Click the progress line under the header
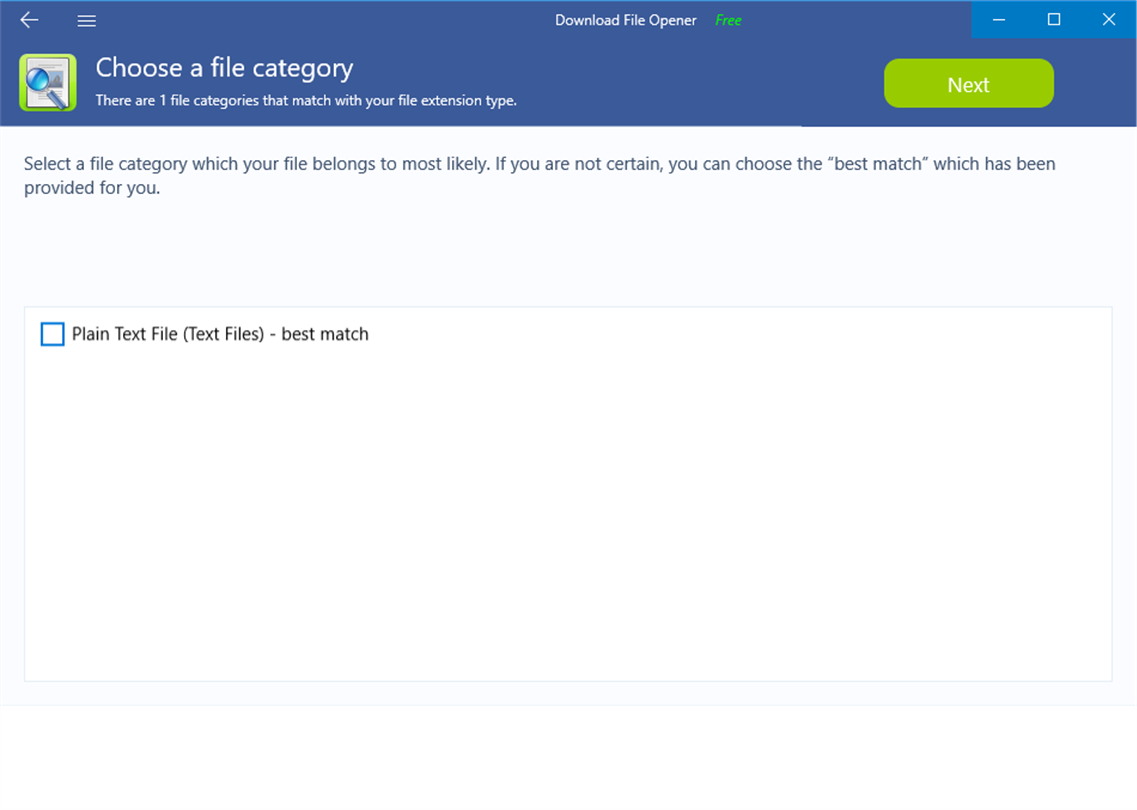The height and width of the screenshot is (810, 1137). tap(400, 126)
